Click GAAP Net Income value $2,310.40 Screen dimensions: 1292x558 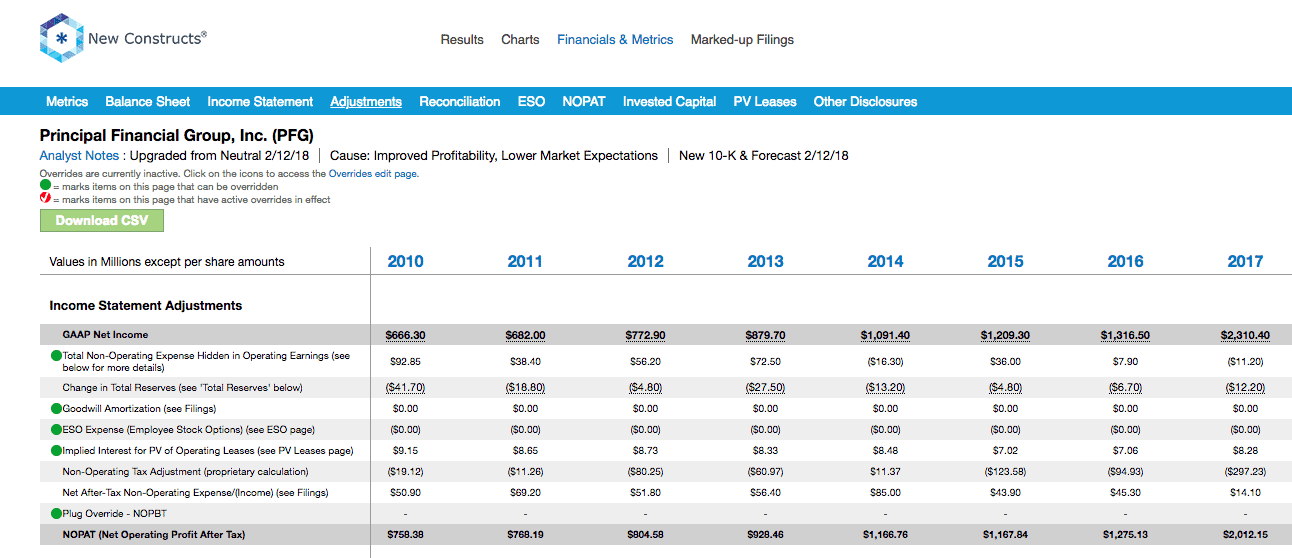point(1245,335)
